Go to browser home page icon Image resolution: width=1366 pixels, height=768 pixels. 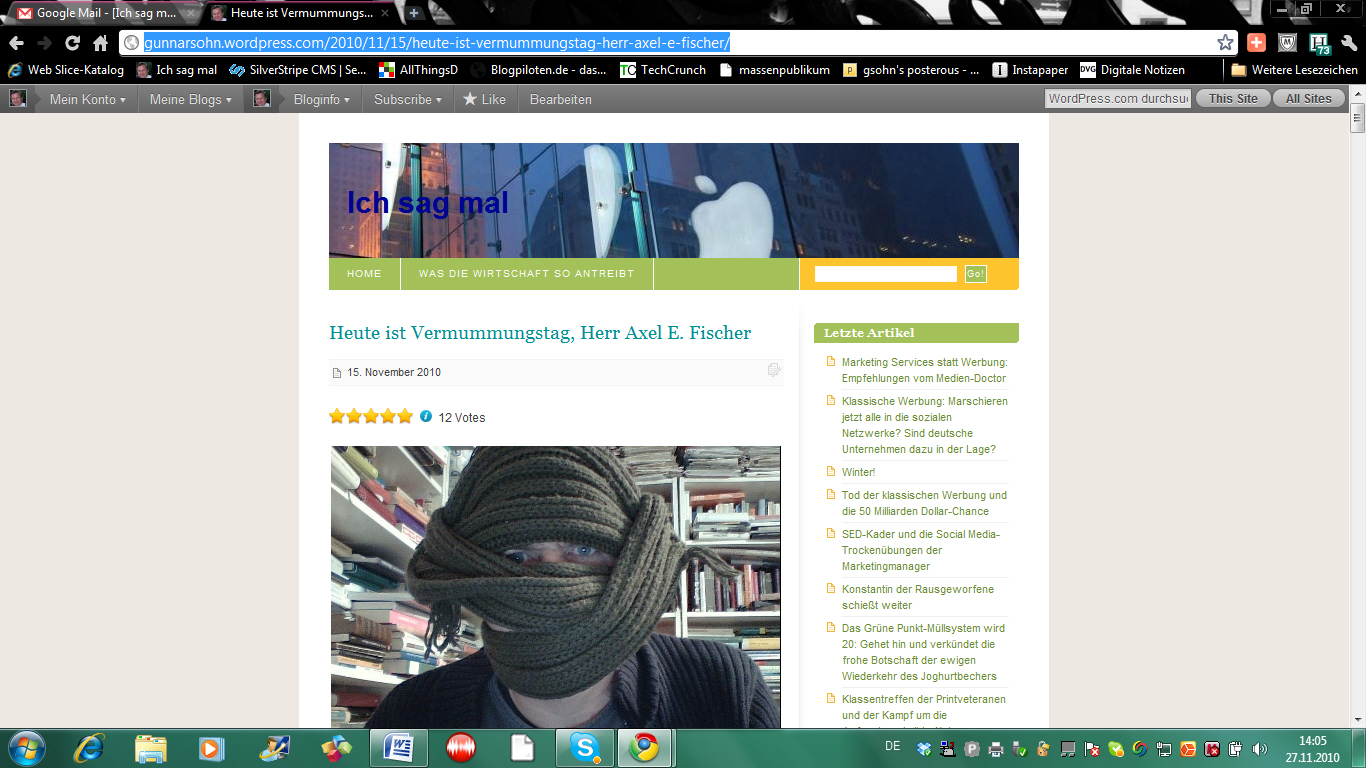[x=100, y=43]
